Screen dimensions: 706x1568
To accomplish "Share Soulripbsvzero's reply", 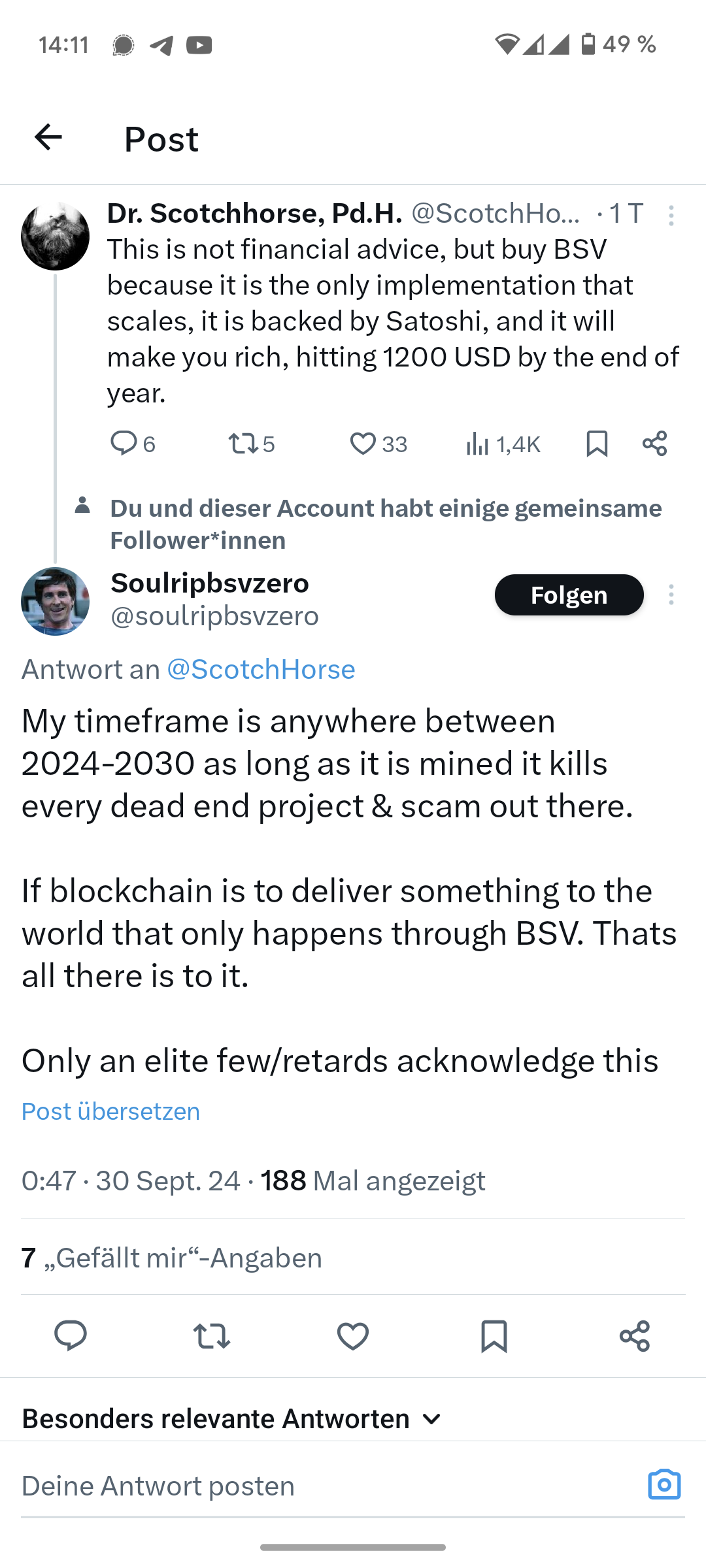I will pos(635,1336).
